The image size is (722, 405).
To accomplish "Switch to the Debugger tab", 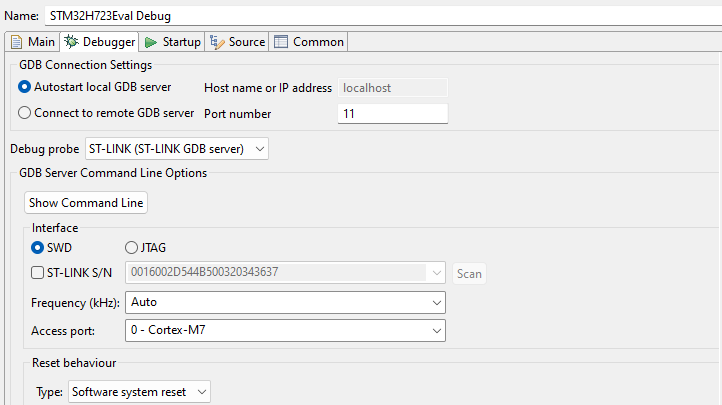I will 99,42.
